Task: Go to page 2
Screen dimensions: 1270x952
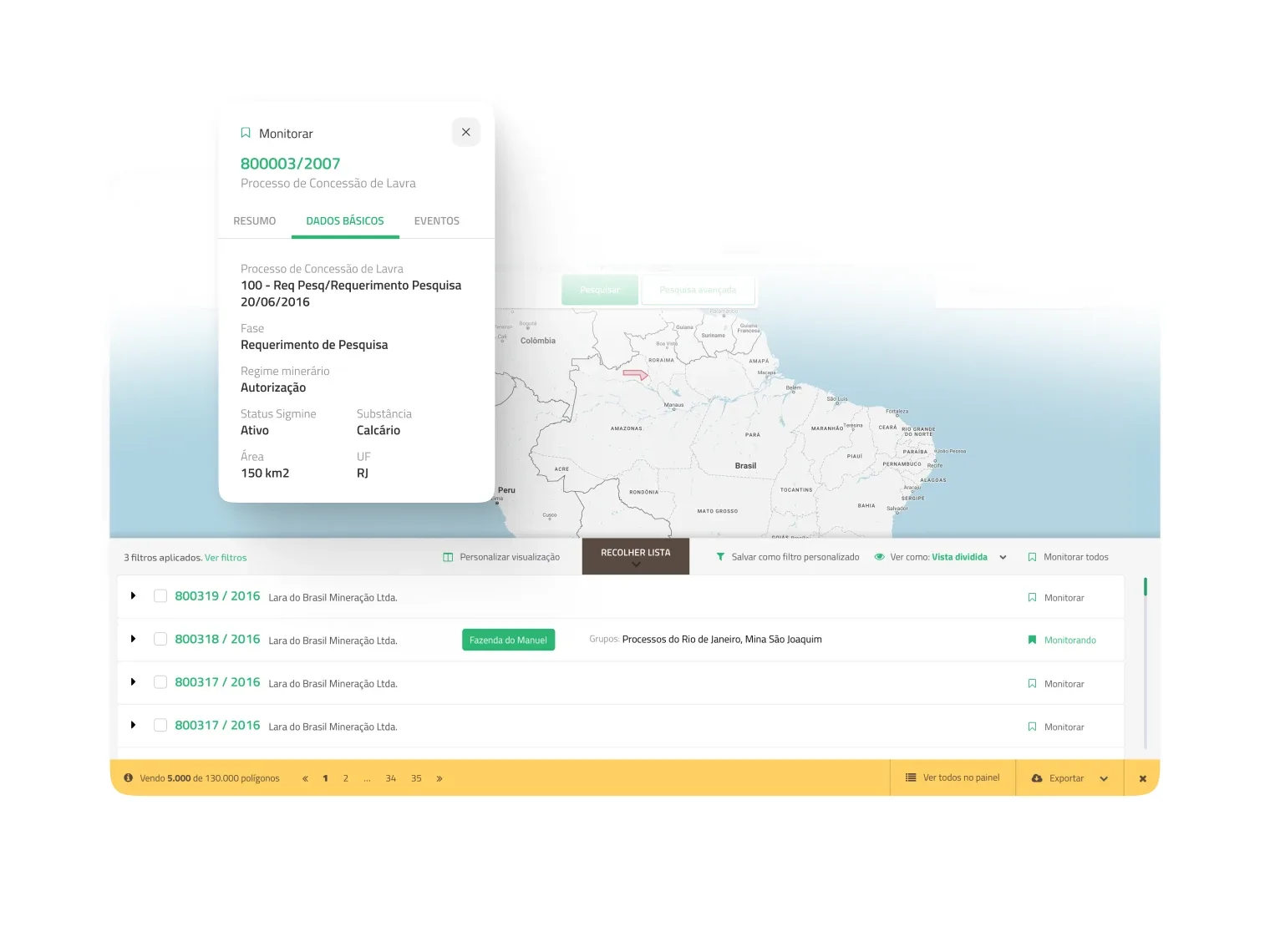Action: (x=346, y=778)
